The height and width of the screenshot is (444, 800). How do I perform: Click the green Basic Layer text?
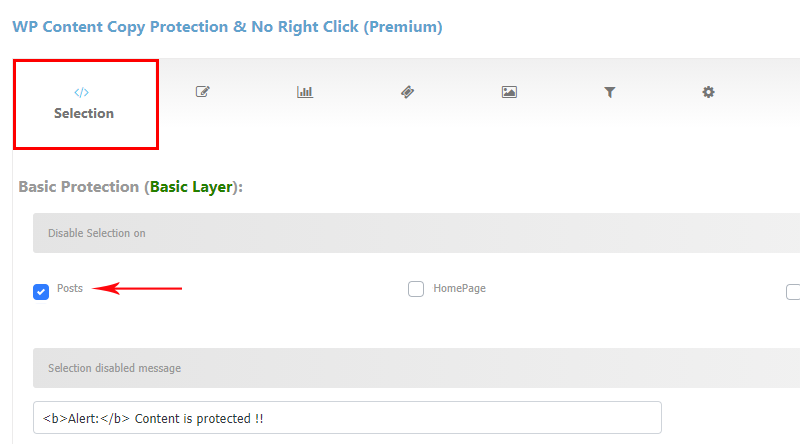[x=191, y=187]
